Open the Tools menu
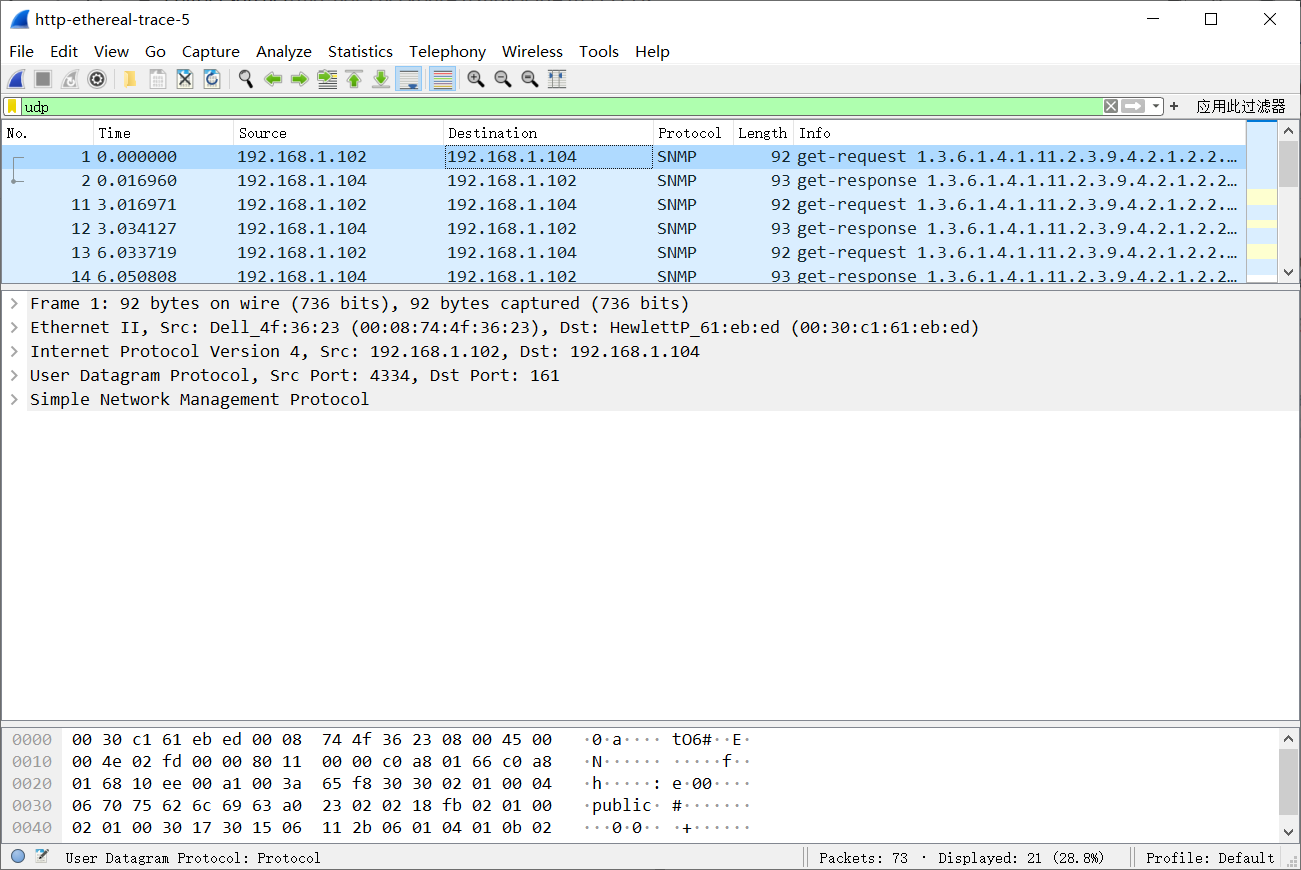 [599, 51]
